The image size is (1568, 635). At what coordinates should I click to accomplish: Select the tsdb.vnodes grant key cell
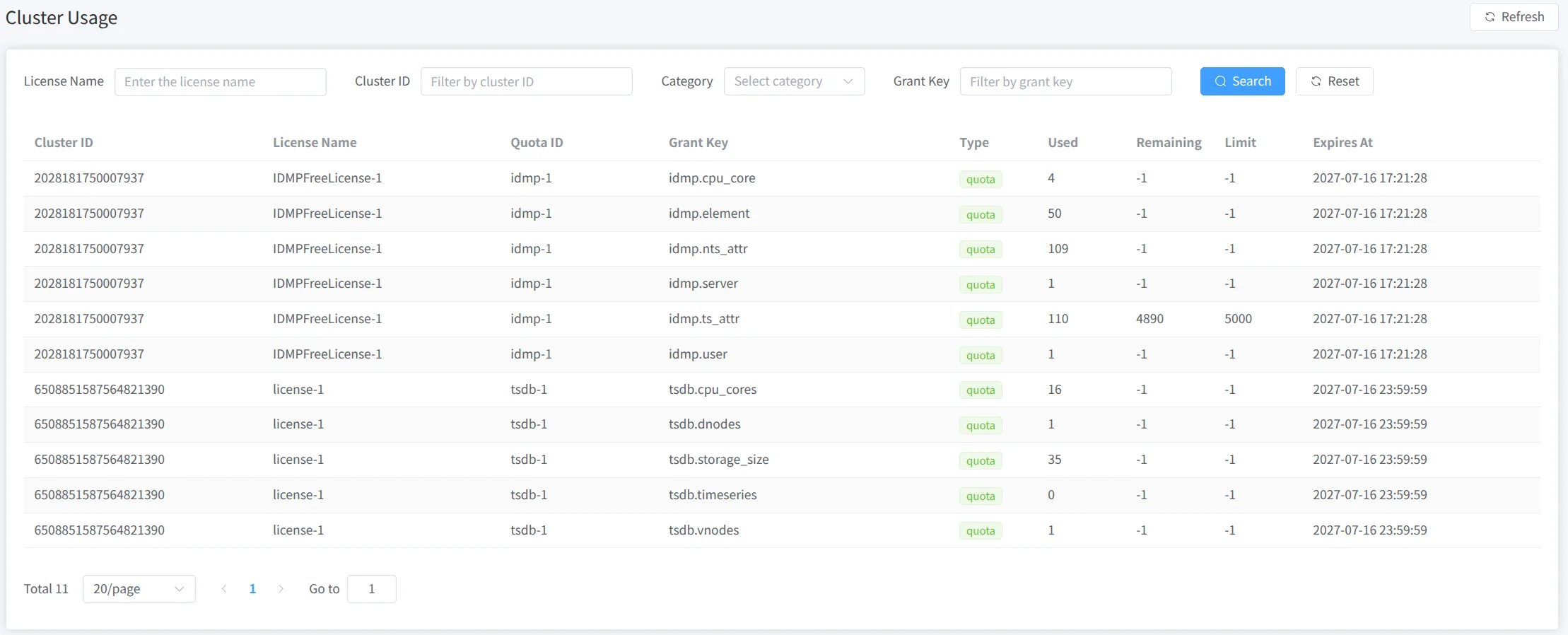703,530
